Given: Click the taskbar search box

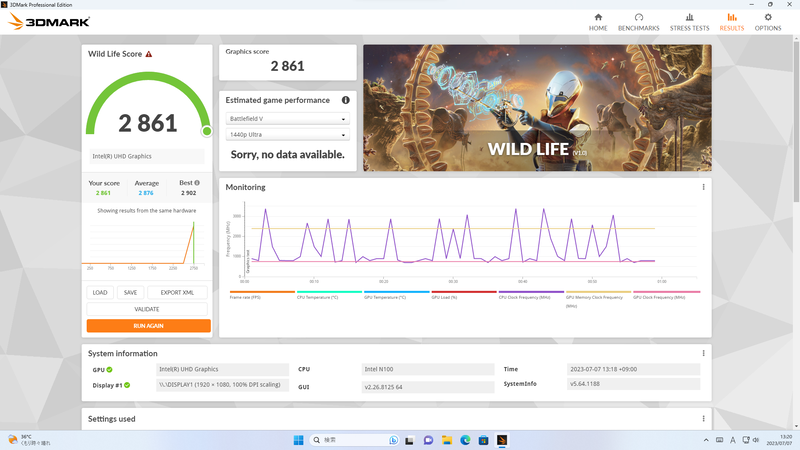Looking at the screenshot, I should pyautogui.click(x=354, y=440).
